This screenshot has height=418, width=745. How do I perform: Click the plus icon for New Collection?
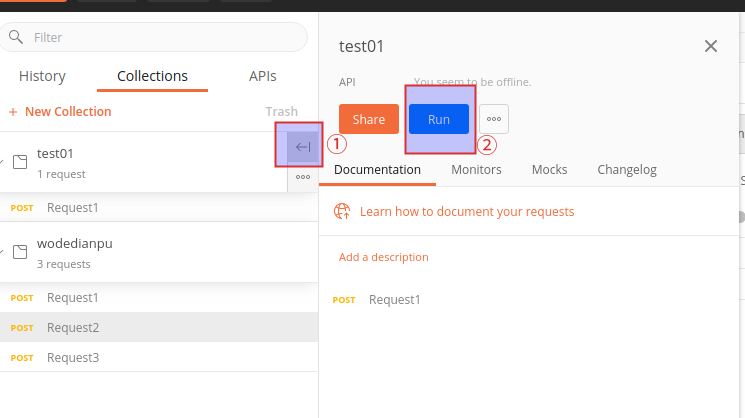click(x=13, y=112)
